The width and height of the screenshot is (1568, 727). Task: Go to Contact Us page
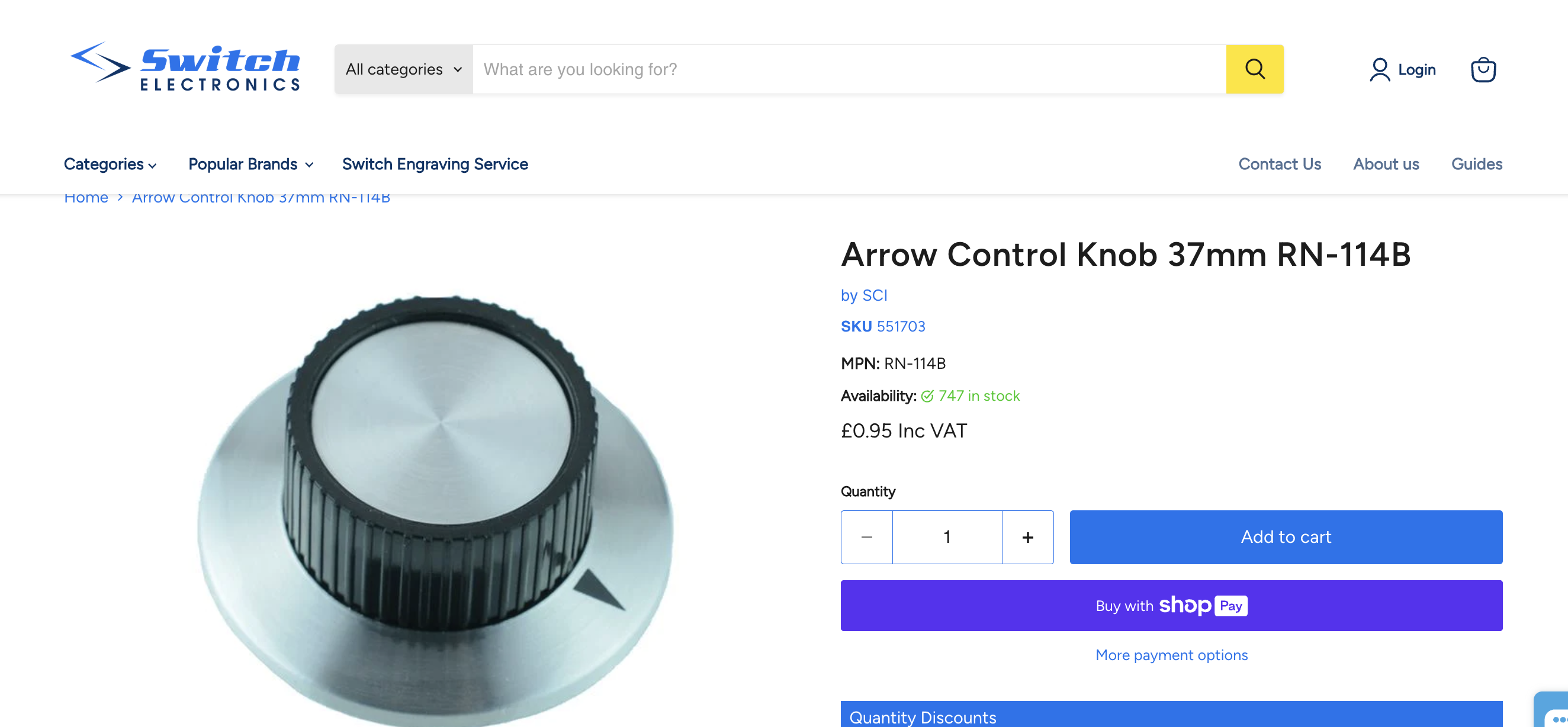click(1279, 164)
